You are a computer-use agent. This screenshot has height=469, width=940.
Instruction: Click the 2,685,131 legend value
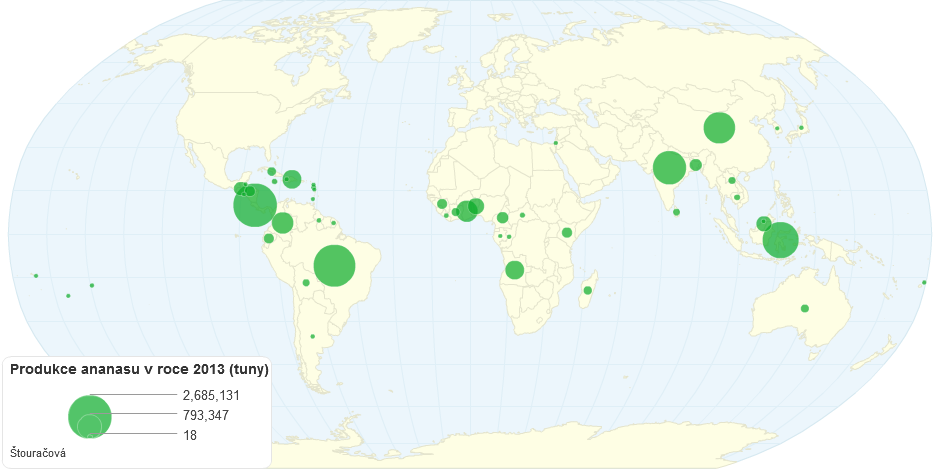coord(208,395)
